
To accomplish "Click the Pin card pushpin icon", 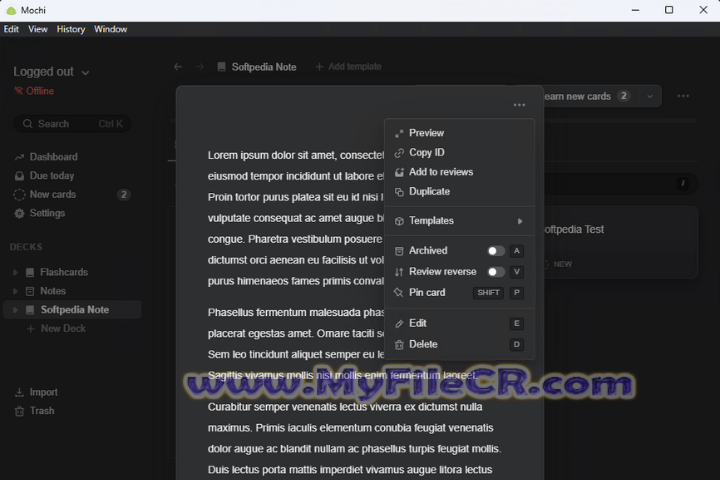I will coord(399,293).
